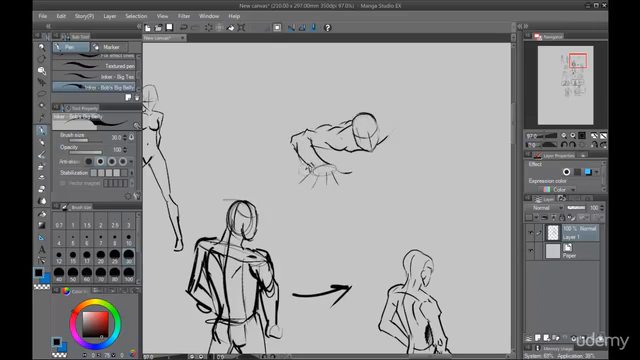Screen dimensions: 640x360
Task: Switch to the Marker sub tool tab
Action: (x=109, y=47)
